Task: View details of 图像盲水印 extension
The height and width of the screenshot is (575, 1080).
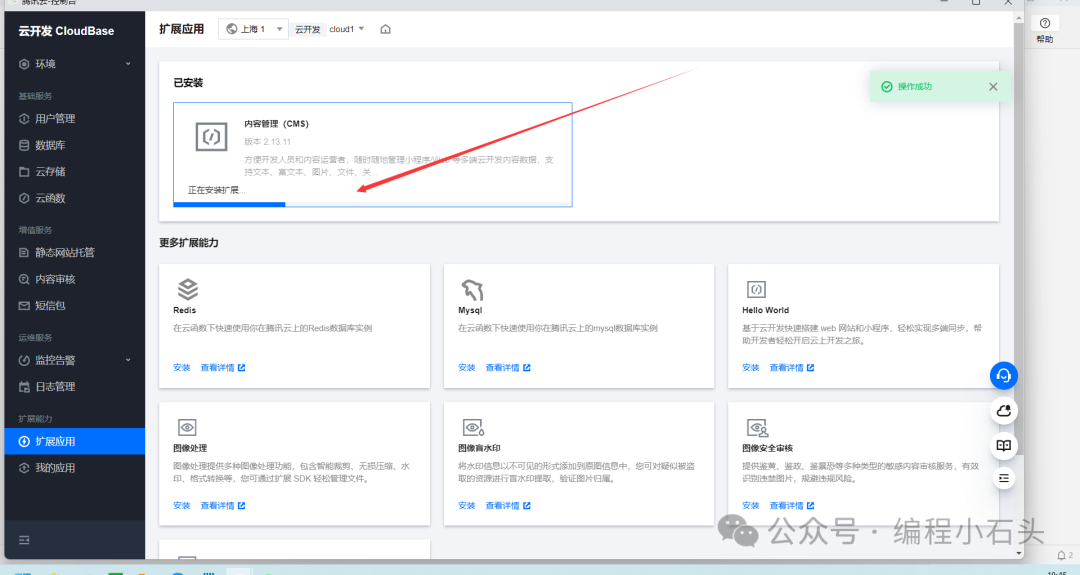Action: 508,505
